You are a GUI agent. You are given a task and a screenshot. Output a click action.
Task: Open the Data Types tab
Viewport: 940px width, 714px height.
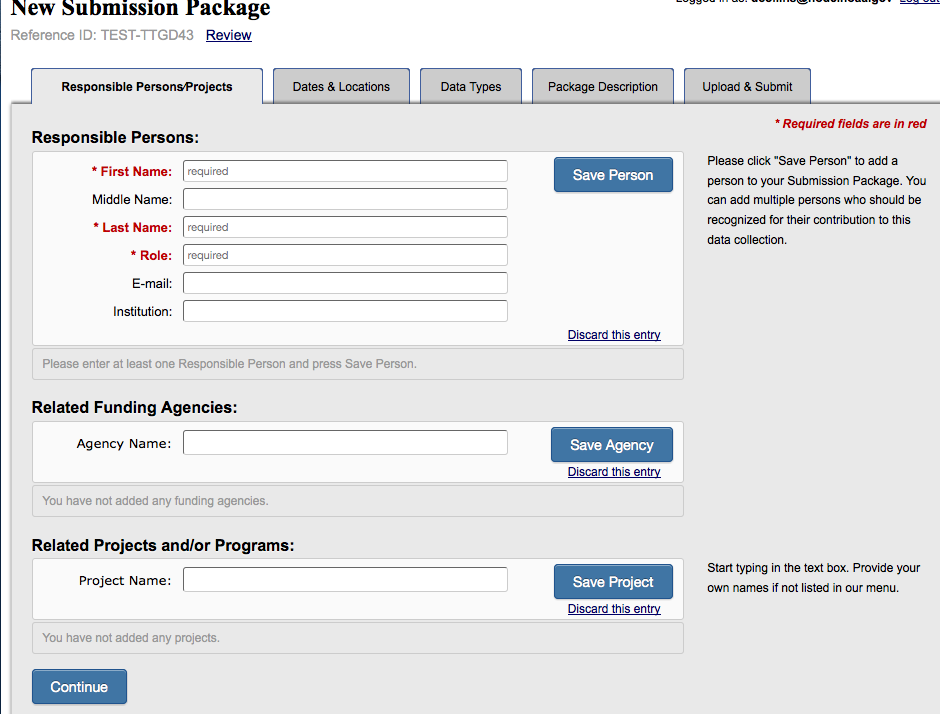point(471,87)
